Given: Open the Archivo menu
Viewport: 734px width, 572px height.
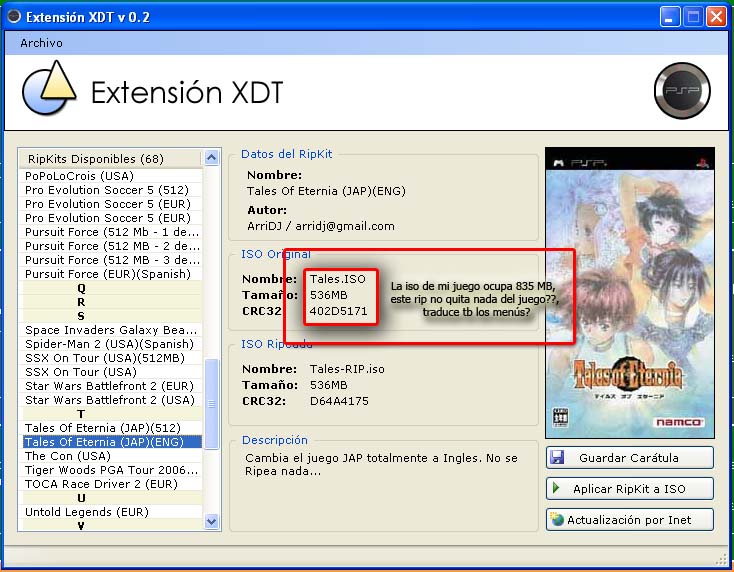Looking at the screenshot, I should (x=41, y=43).
